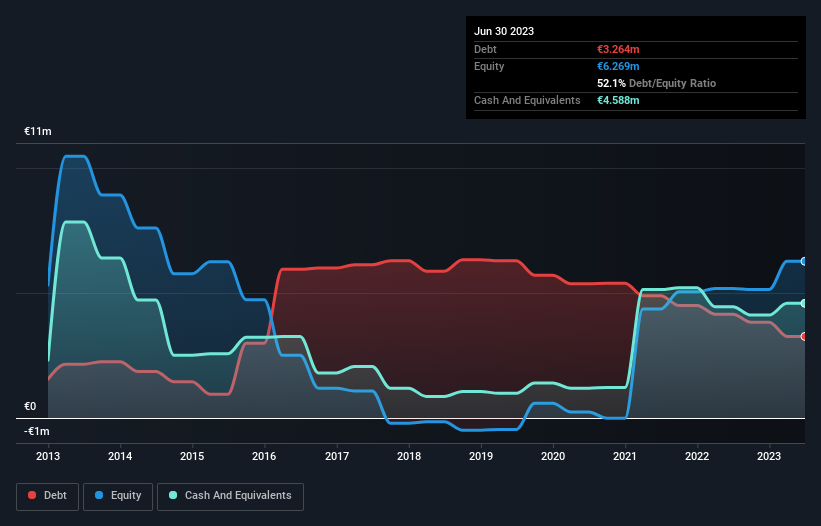This screenshot has width=821, height=526.
Task: Click the €11m y-axis label
Action: tap(38, 131)
